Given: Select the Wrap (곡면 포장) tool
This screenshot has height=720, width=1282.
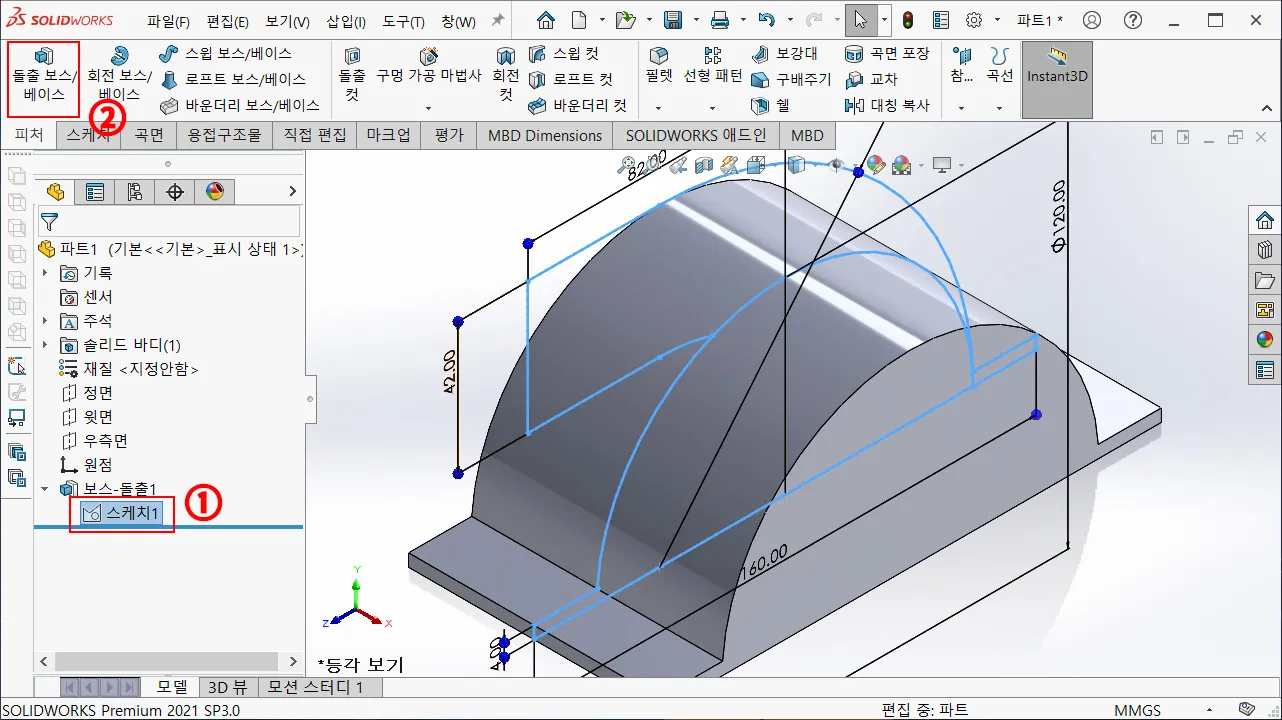Looking at the screenshot, I should [887, 54].
